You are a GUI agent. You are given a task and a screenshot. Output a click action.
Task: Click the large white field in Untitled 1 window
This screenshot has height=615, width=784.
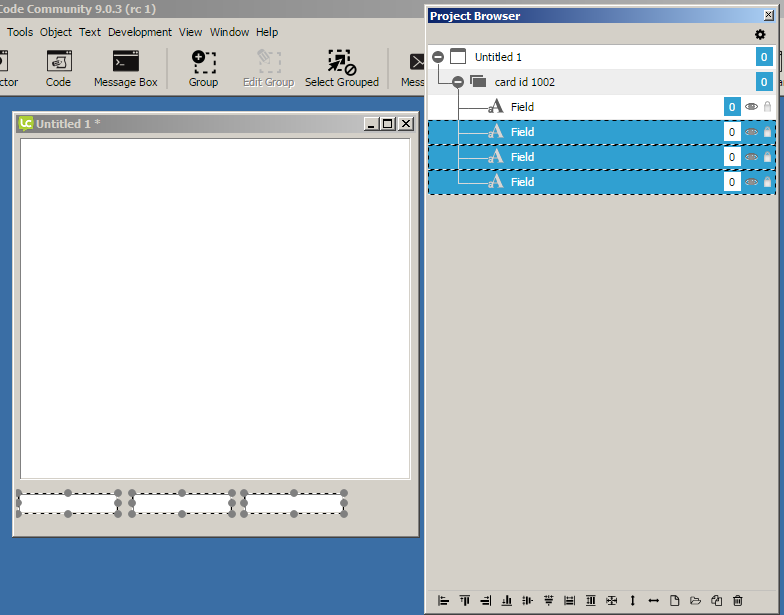pos(215,308)
